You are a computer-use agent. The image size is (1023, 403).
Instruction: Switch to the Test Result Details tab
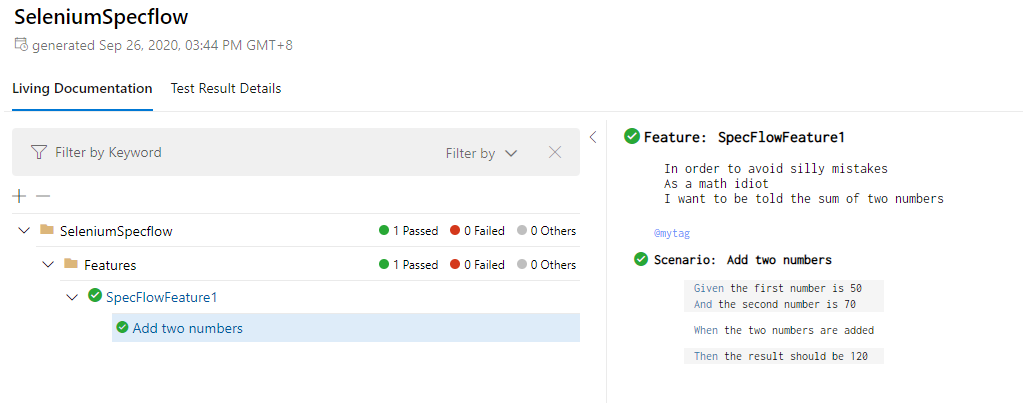(x=226, y=89)
